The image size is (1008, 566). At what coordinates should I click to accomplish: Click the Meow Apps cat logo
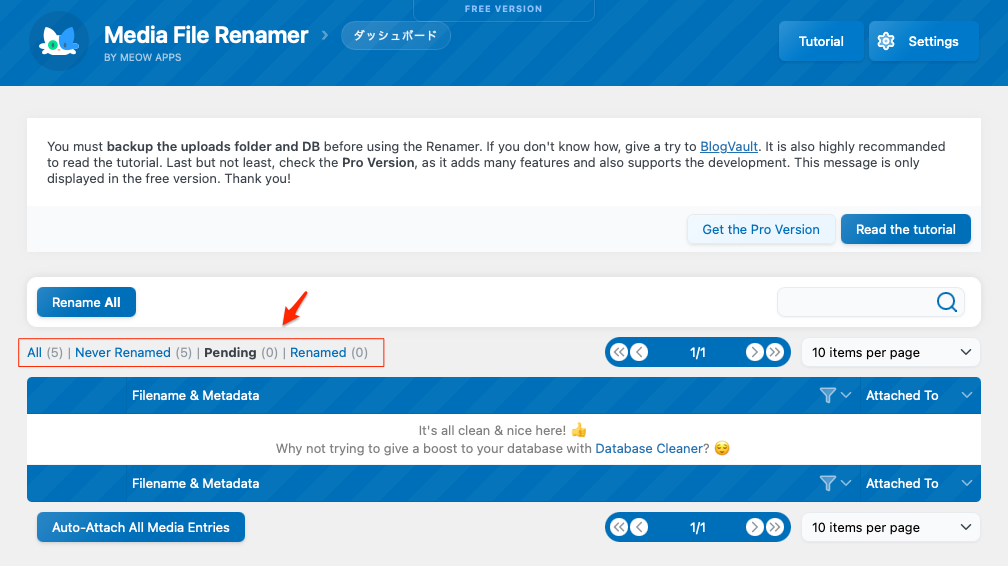click(x=59, y=41)
